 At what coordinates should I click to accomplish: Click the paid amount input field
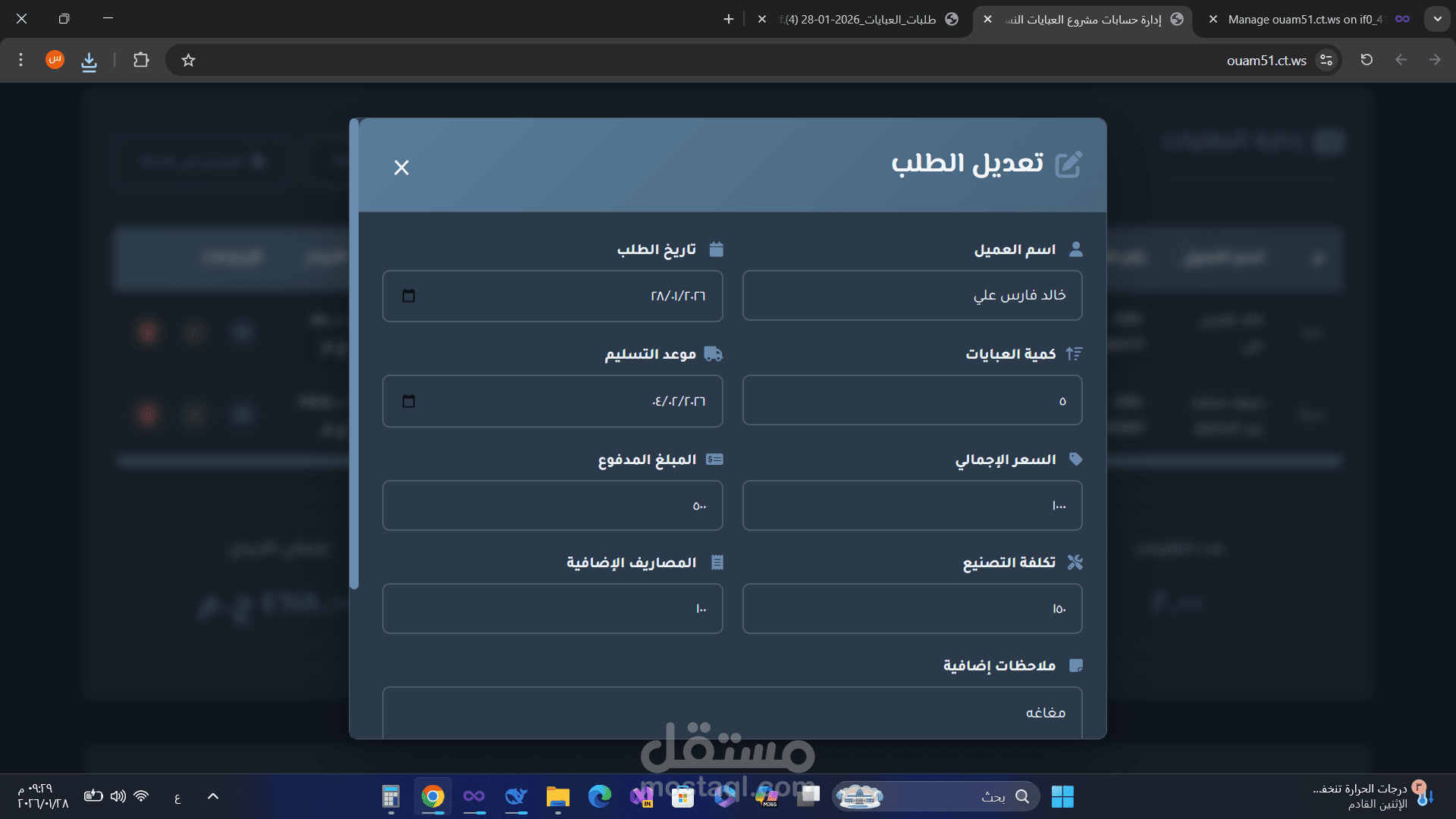pos(552,506)
